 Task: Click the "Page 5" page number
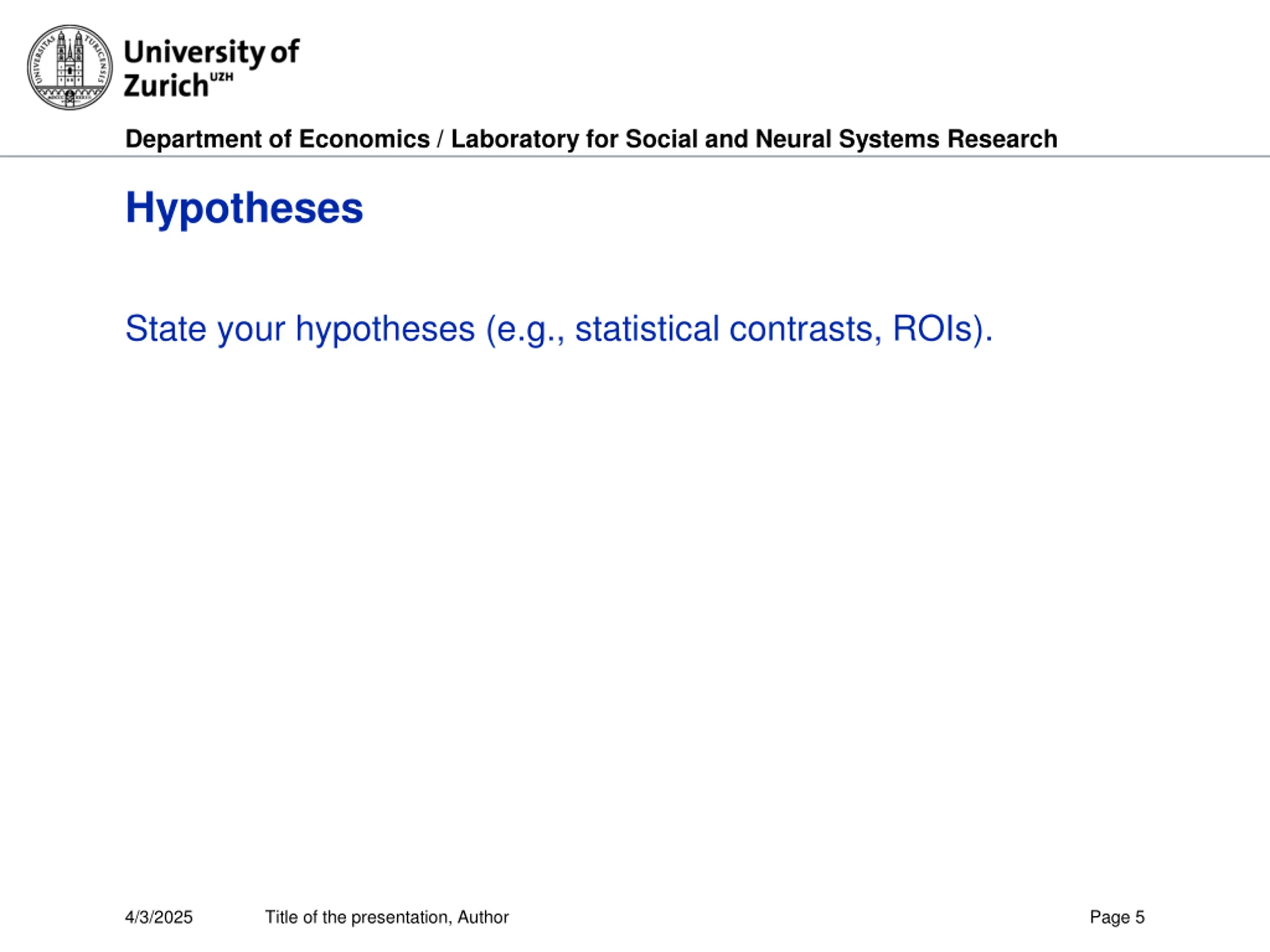[1117, 917]
